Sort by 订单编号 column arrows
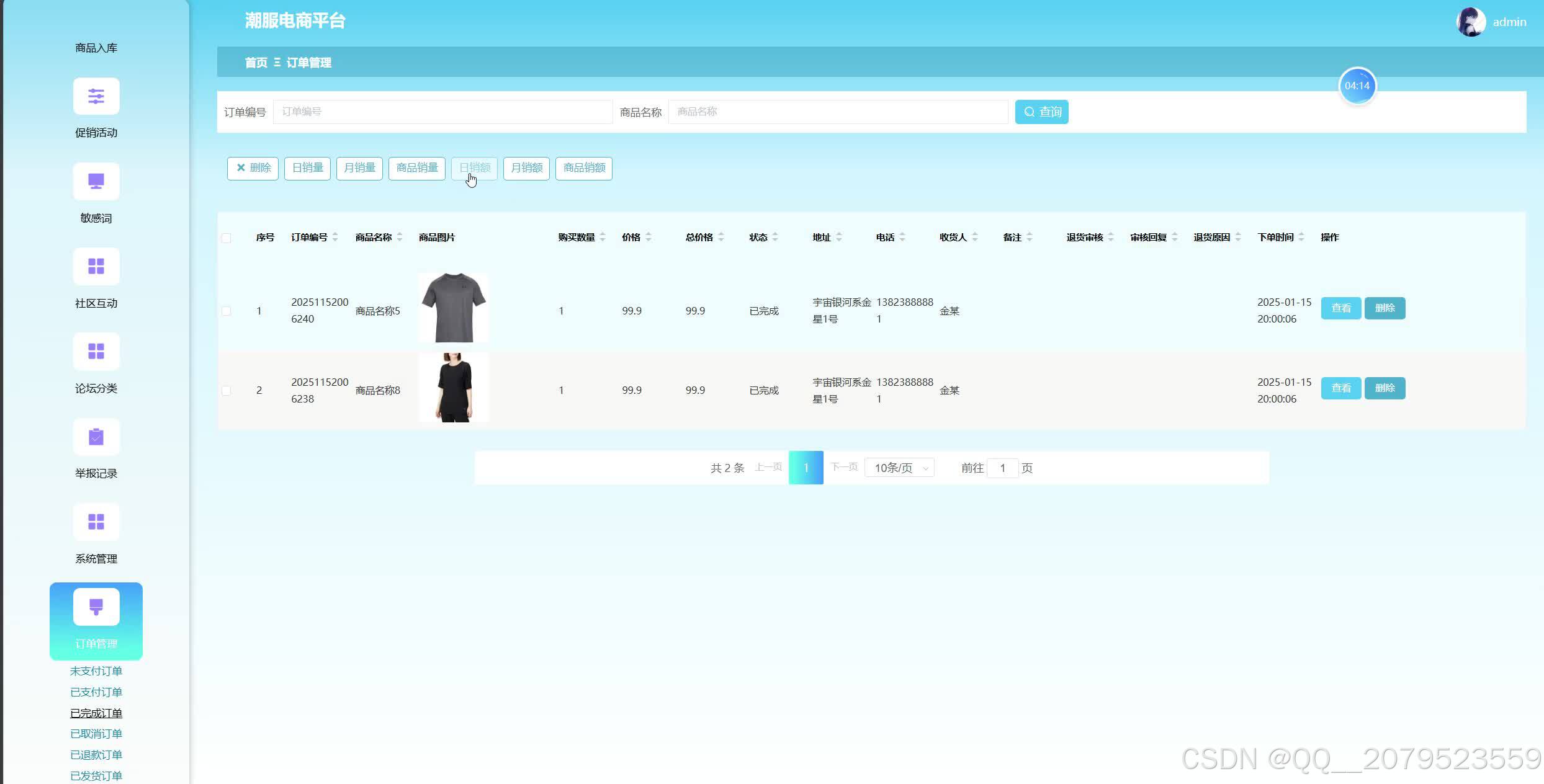1544x784 pixels. 335,237
